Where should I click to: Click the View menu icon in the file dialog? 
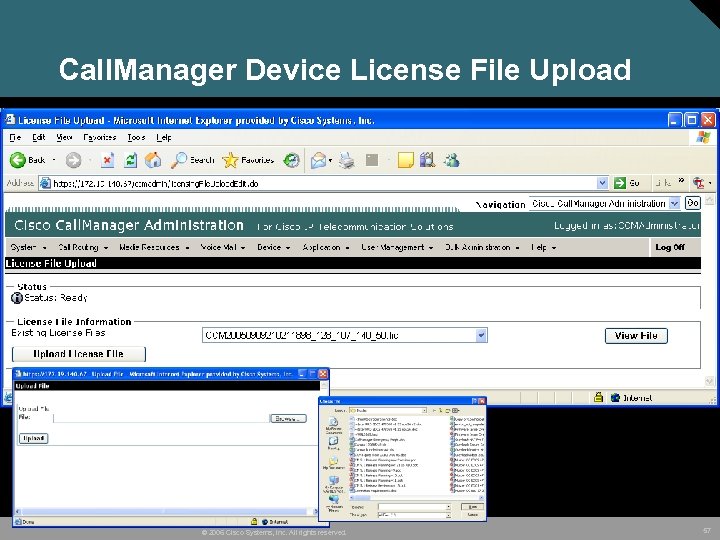coord(456,411)
